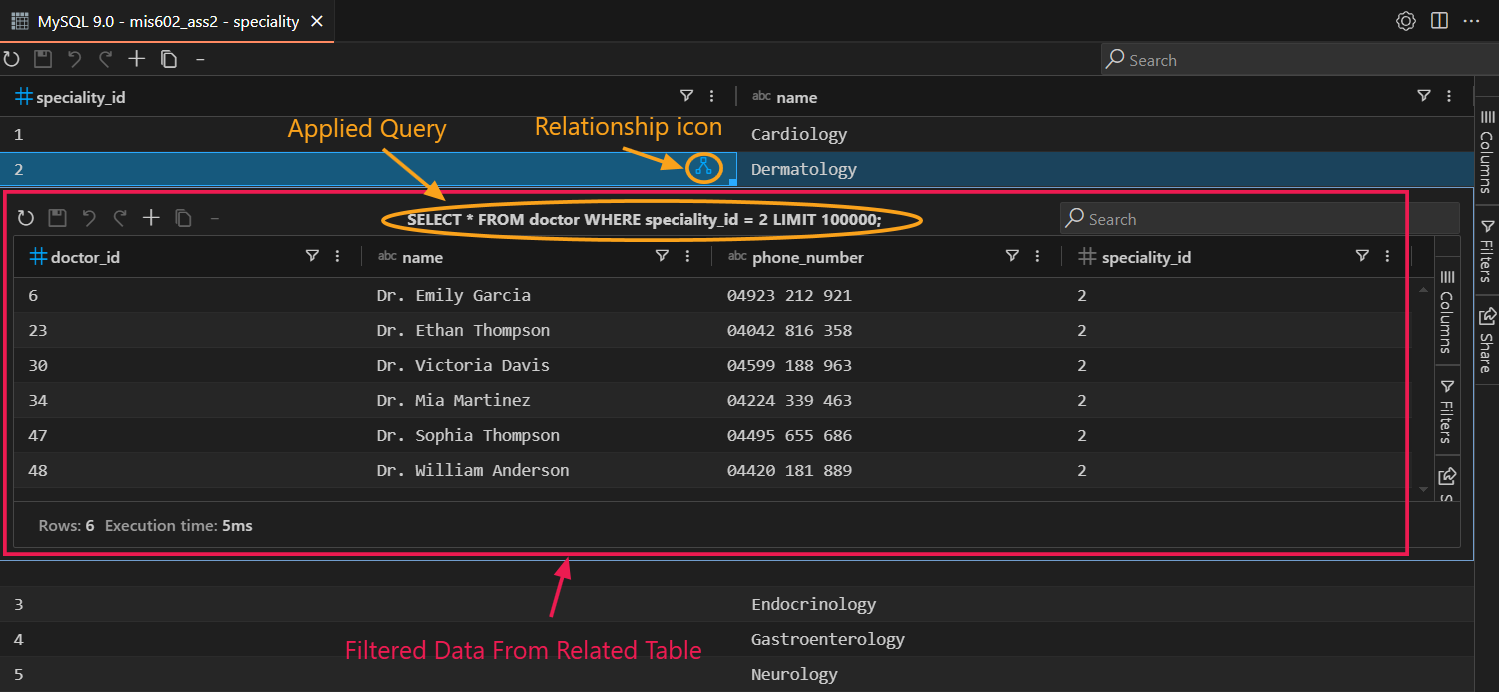Sort by outer speciality_id column header
The height and width of the screenshot is (692, 1499).
point(80,97)
